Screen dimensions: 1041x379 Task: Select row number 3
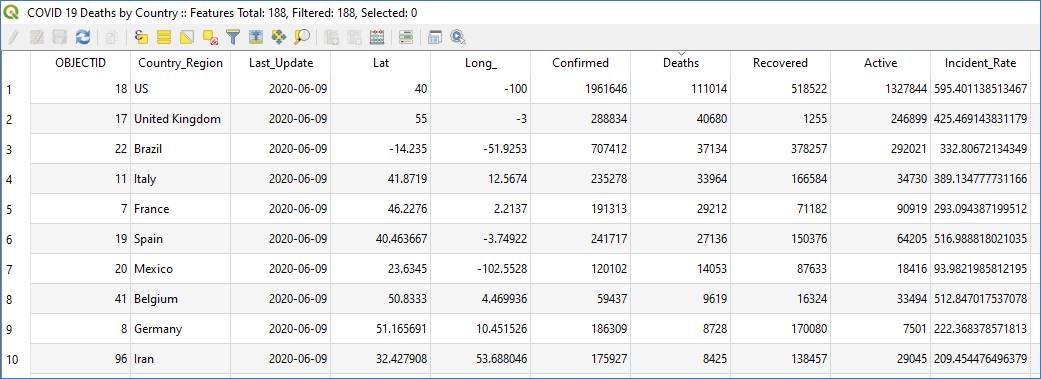click(x=16, y=149)
